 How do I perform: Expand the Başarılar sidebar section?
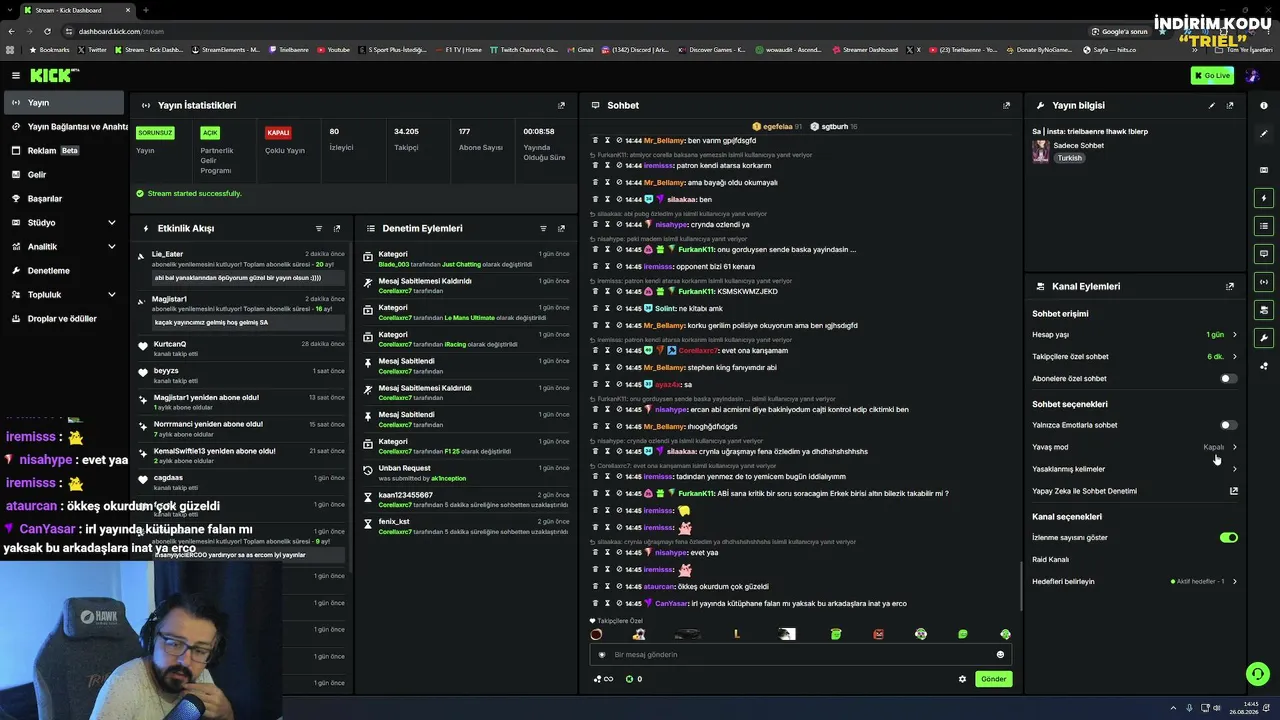coord(64,199)
